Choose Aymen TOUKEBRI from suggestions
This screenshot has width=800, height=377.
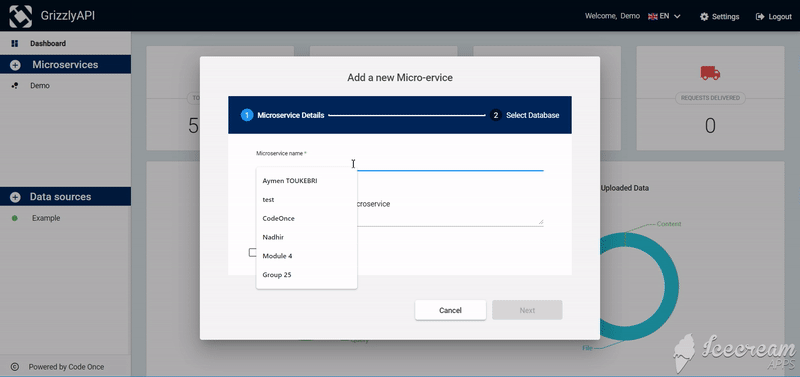(307, 181)
